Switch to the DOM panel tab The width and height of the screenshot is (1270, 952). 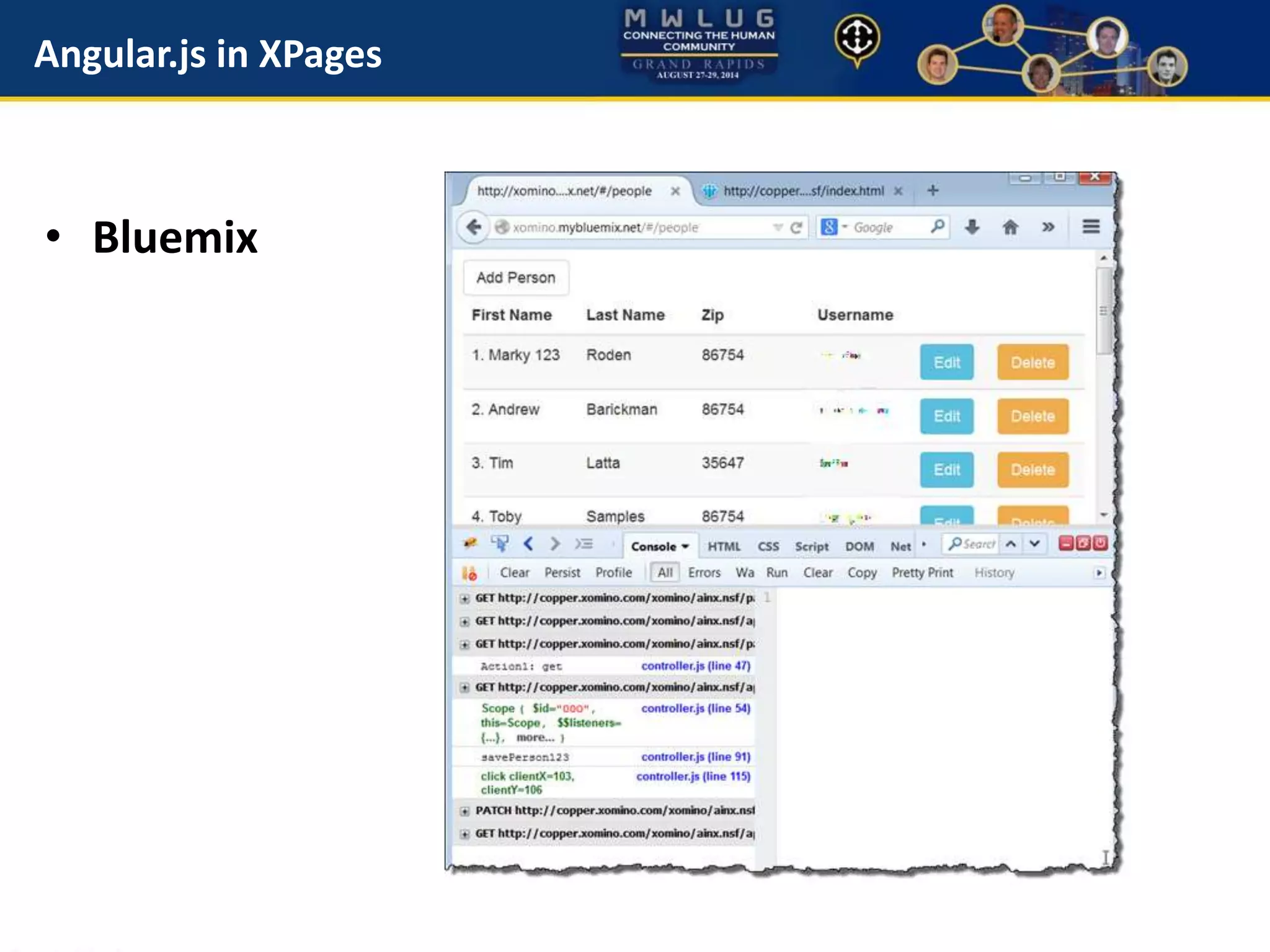(x=859, y=547)
